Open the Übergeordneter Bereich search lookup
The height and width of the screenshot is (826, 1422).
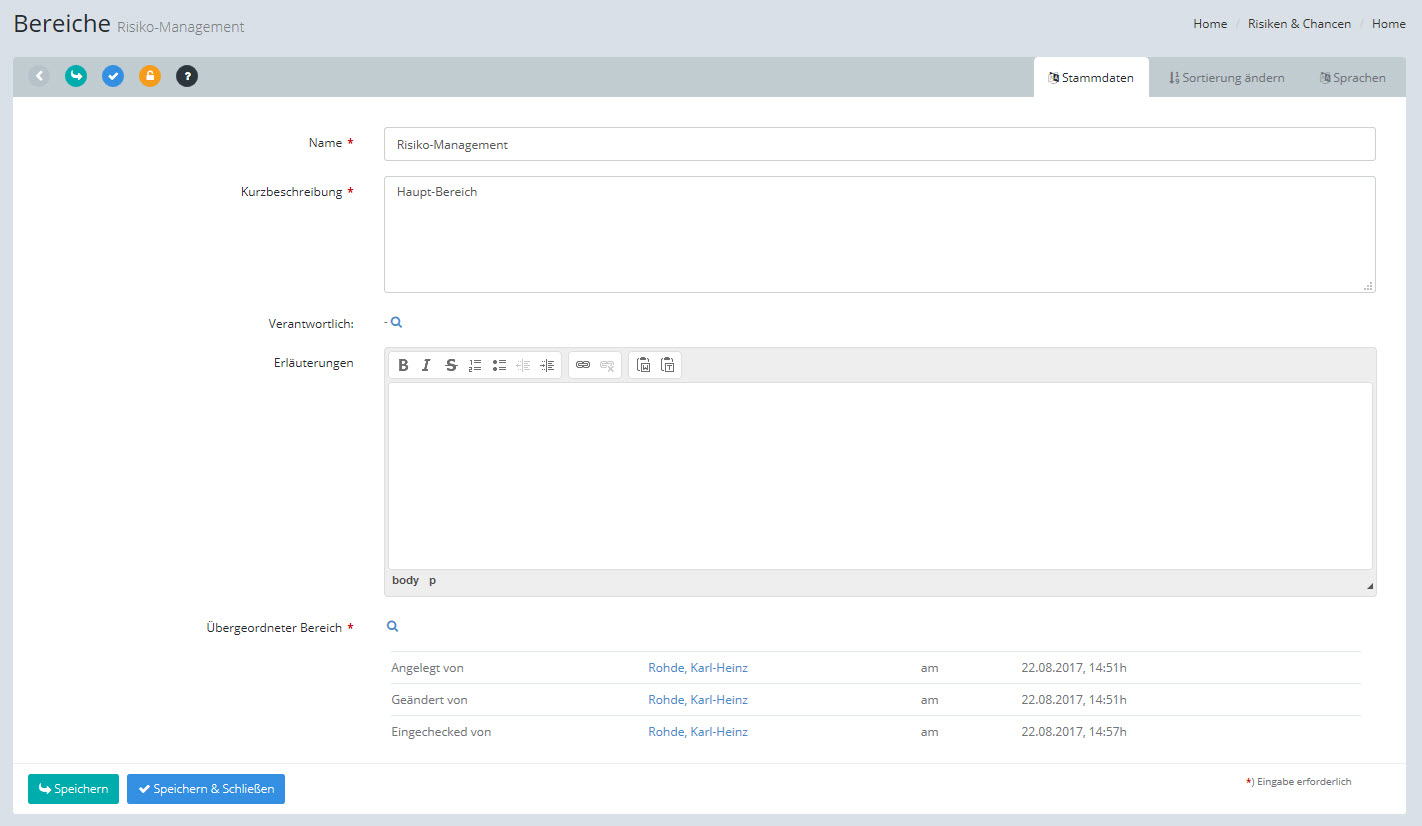coord(393,627)
